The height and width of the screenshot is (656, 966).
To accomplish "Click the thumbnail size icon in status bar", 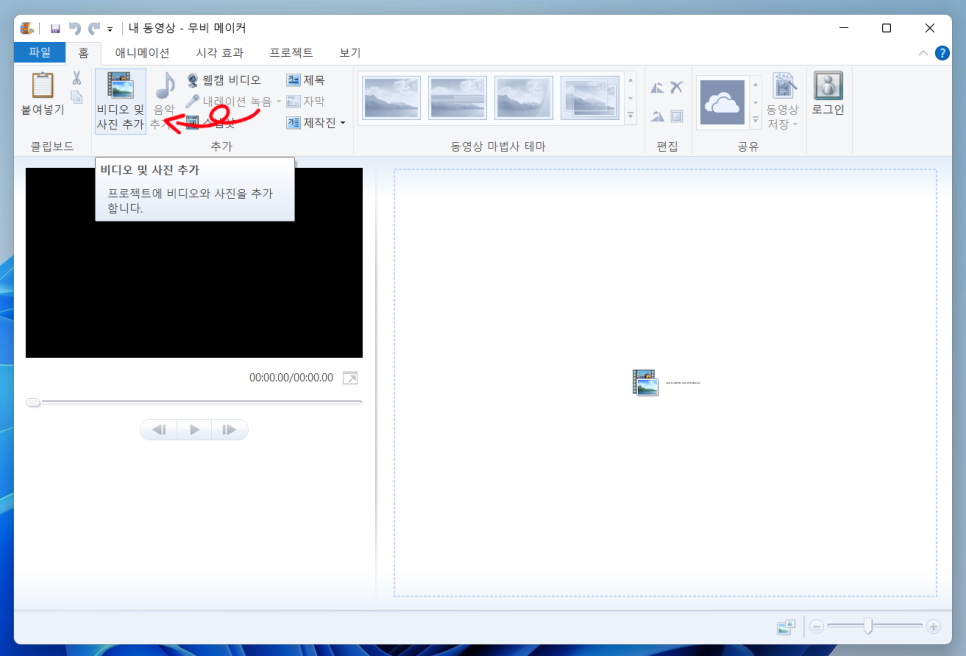I will 786,627.
